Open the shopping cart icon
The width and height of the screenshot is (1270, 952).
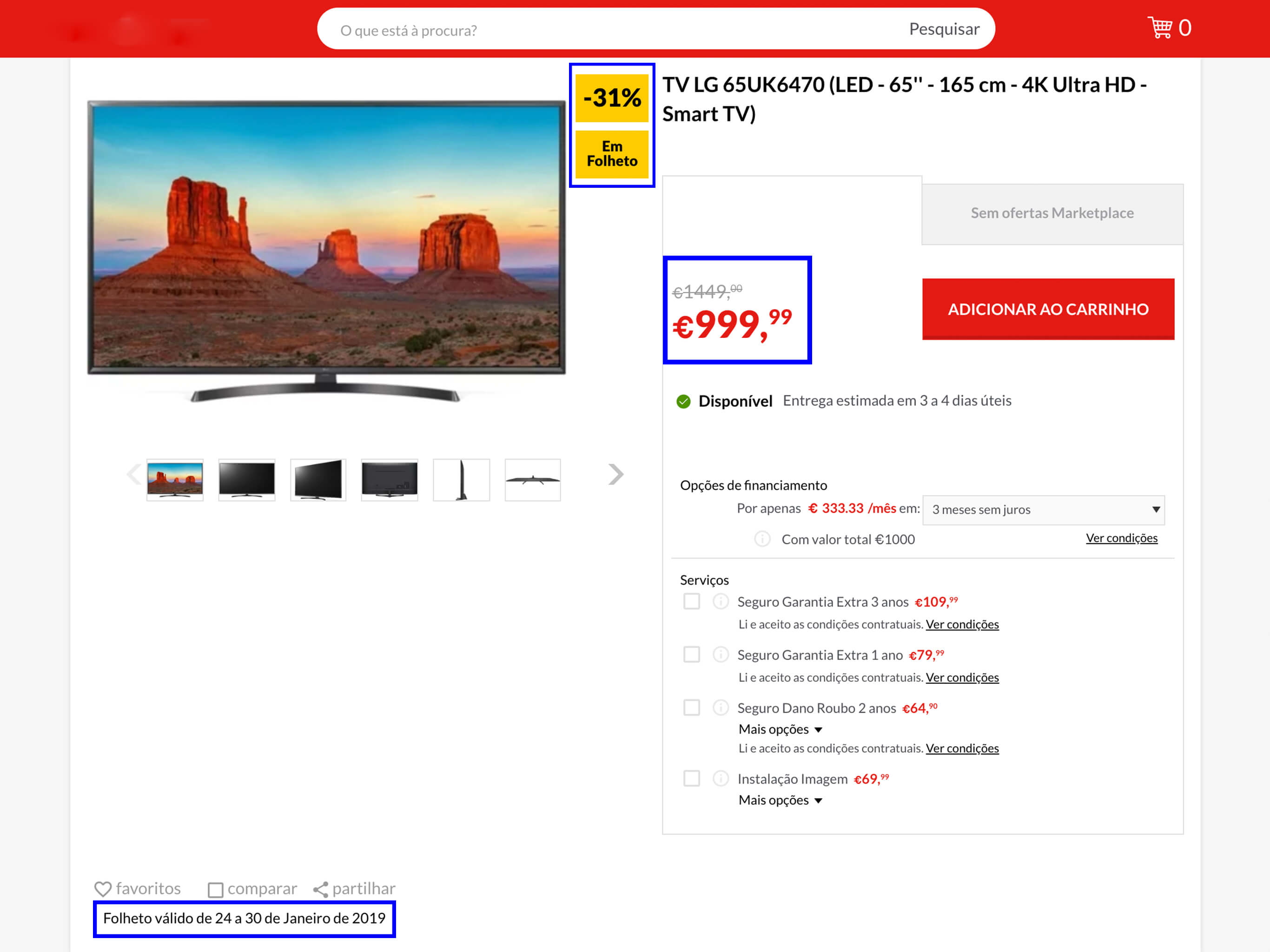point(1160,27)
